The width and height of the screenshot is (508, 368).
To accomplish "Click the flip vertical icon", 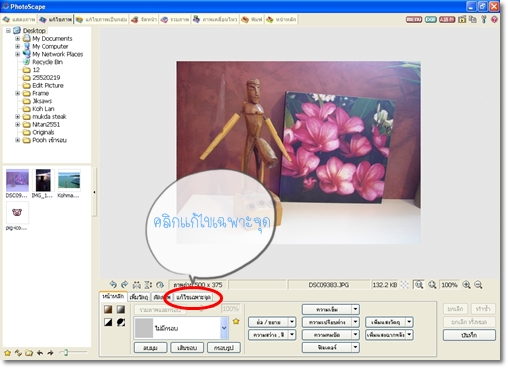I will pos(148,285).
